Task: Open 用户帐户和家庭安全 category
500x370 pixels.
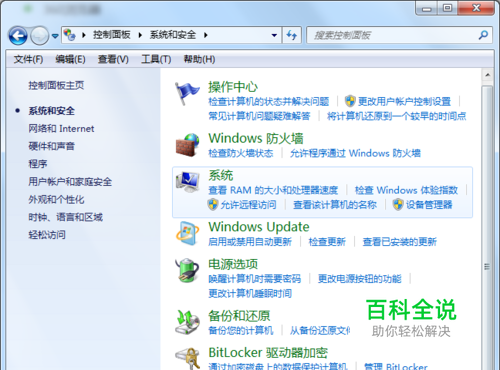Action: [70, 182]
